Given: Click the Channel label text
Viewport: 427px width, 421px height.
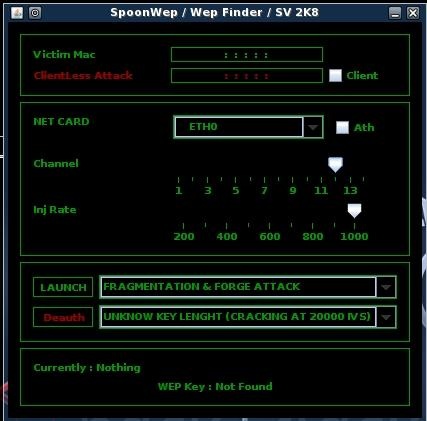Looking at the screenshot, I should coord(56,164).
